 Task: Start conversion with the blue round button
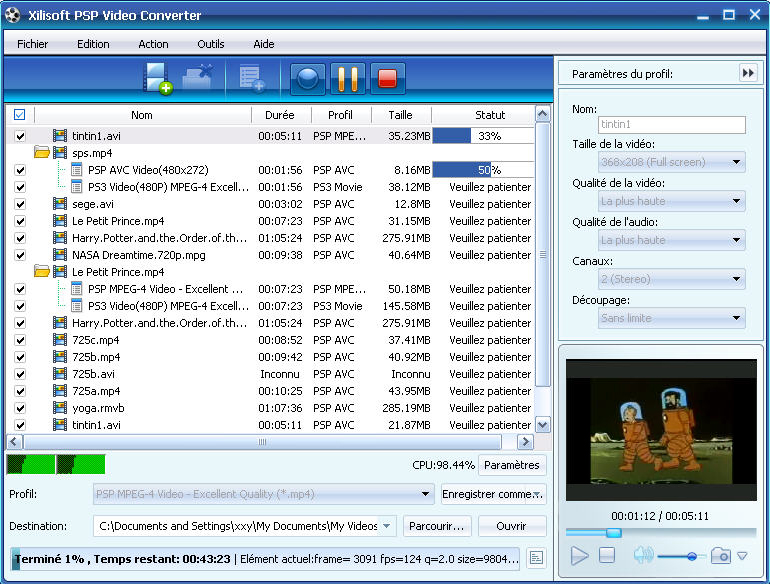308,79
